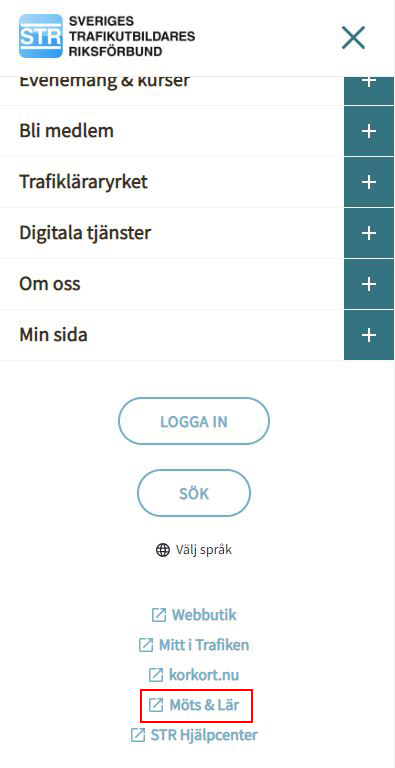Screen dimensions: 395x768
Task: Click the external link icon beside Mitt i Trafiken
Action: 146,645
